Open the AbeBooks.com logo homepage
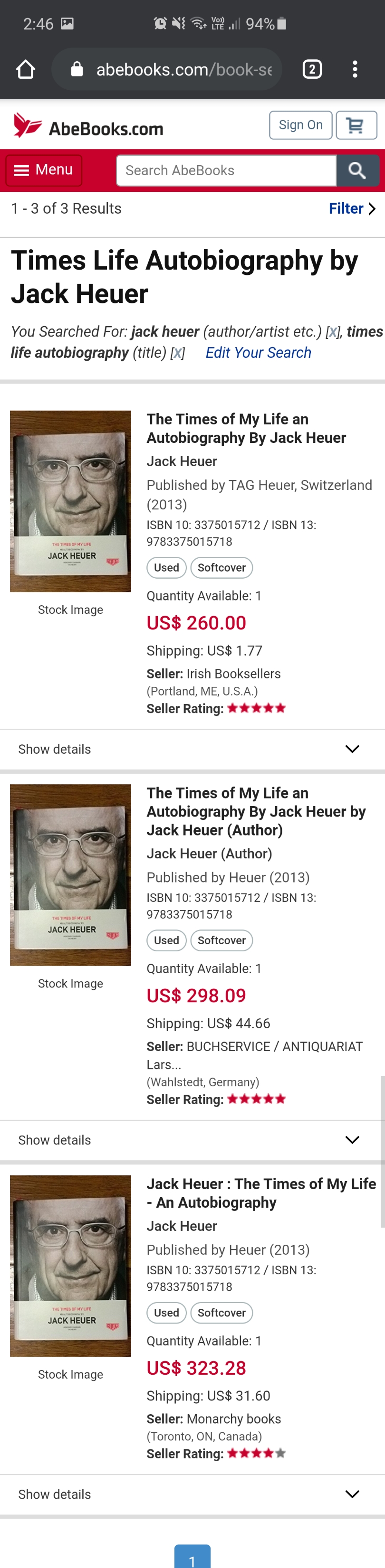385x1568 pixels. (88, 126)
